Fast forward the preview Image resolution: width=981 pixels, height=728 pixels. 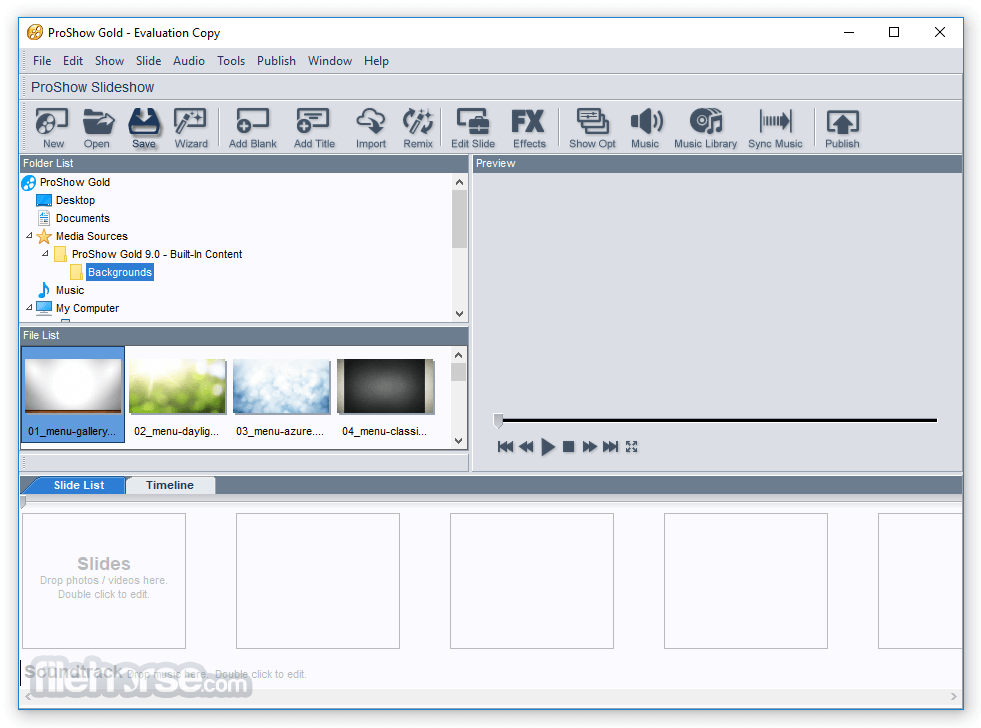[589, 447]
